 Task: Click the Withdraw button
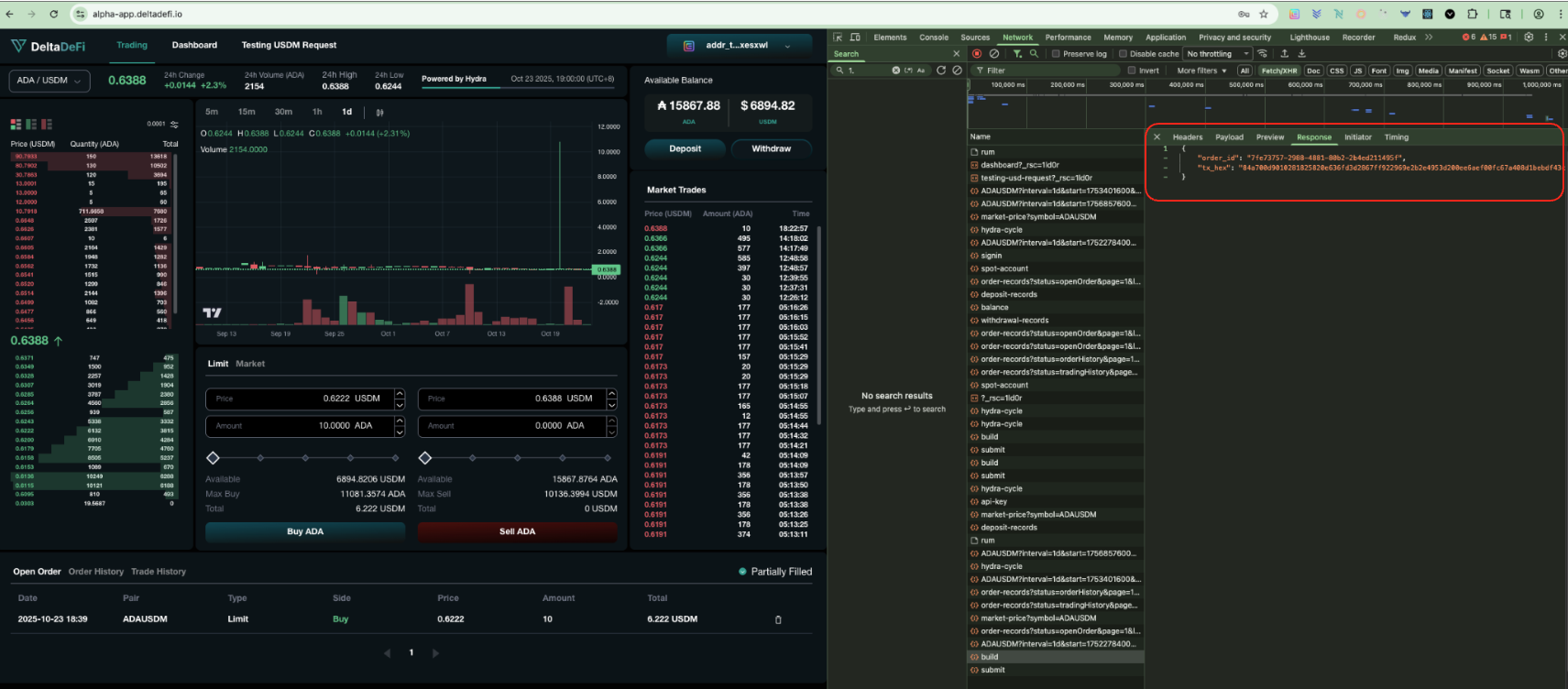(x=771, y=148)
